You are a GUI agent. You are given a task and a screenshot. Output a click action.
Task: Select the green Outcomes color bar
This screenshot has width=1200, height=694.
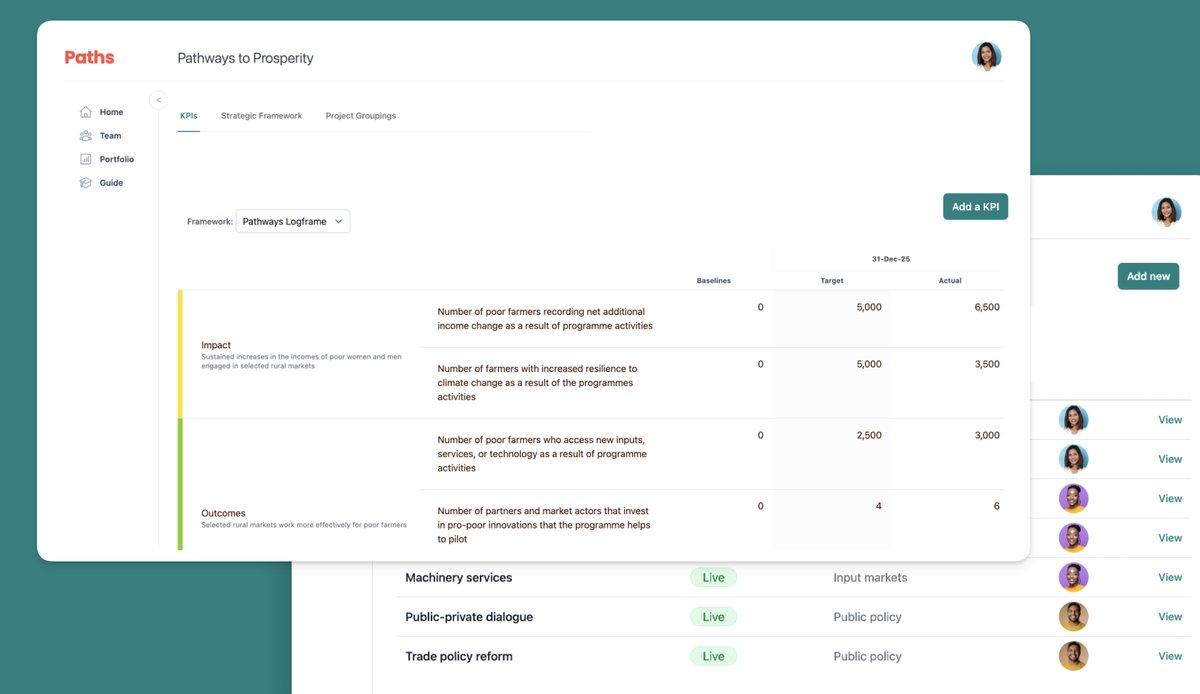point(180,484)
